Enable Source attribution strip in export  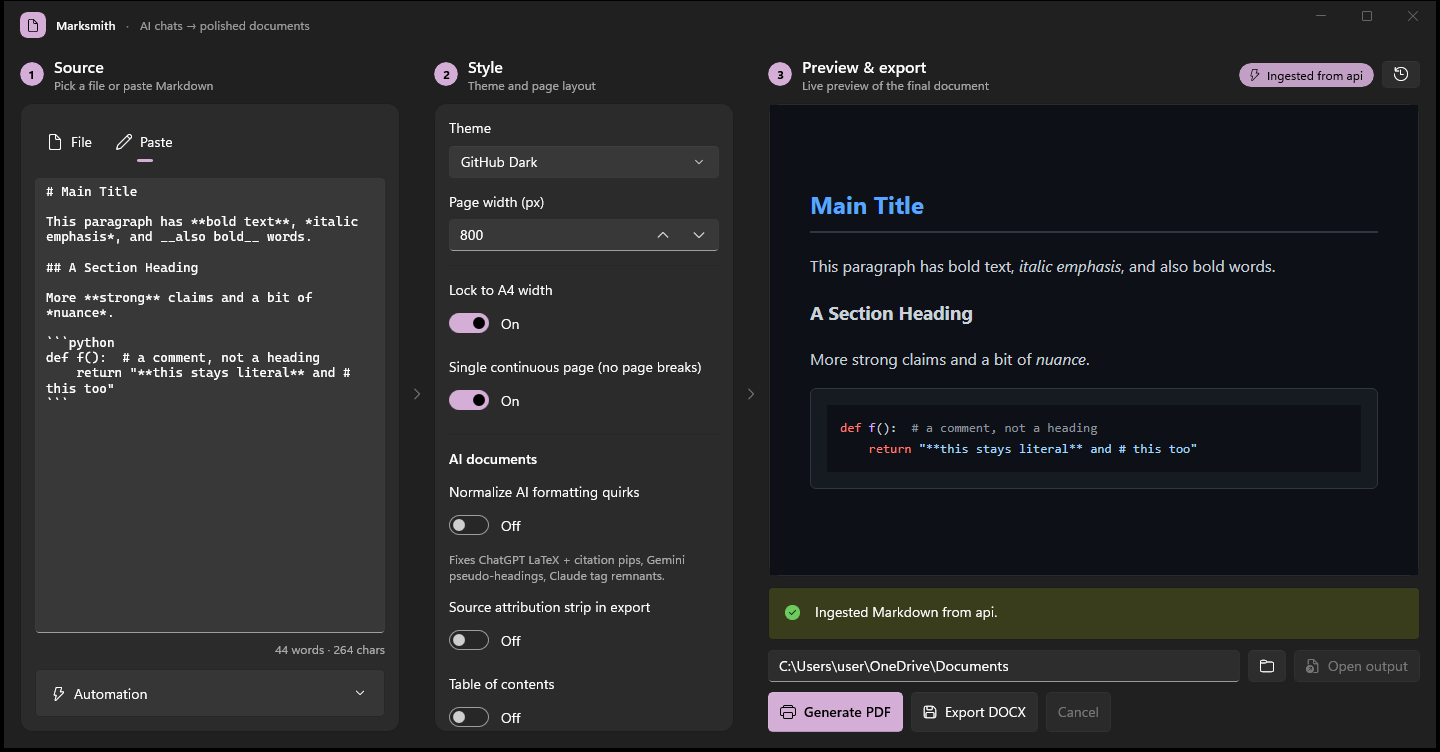pos(469,640)
